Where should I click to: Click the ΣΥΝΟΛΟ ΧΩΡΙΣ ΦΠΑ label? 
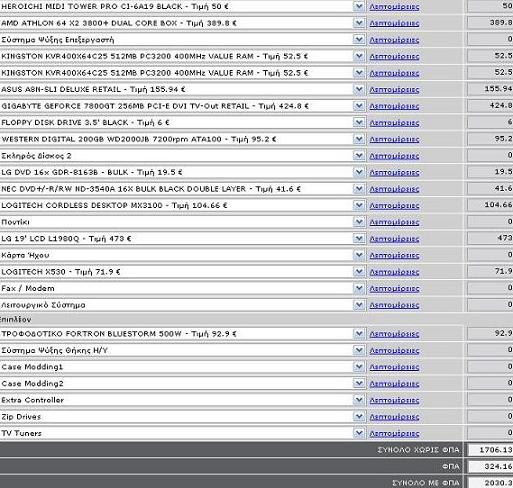(418, 450)
